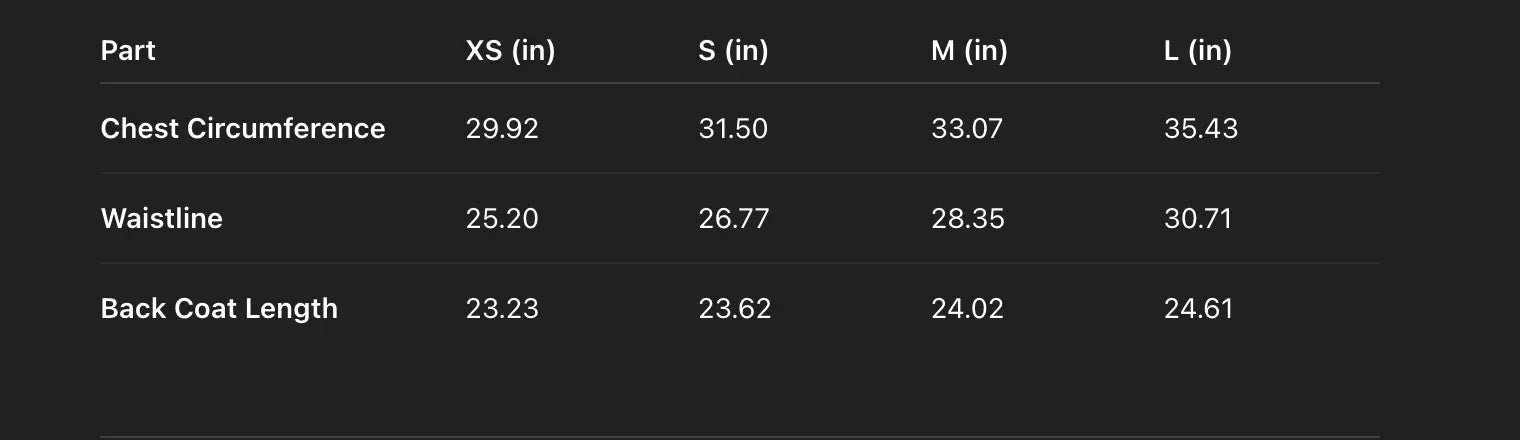Select the S (in) column header

(733, 51)
